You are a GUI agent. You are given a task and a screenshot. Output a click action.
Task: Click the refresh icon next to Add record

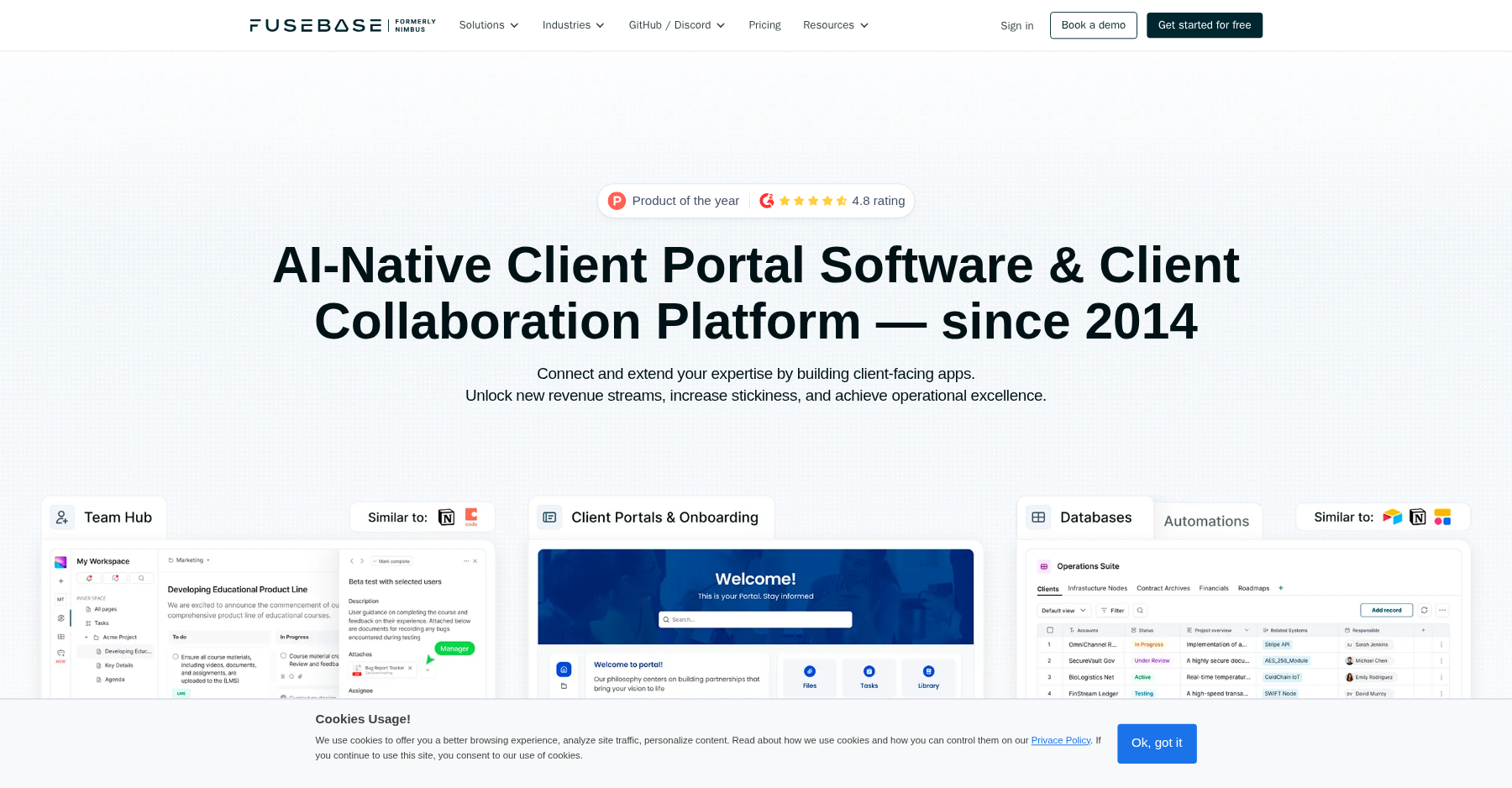point(1425,610)
